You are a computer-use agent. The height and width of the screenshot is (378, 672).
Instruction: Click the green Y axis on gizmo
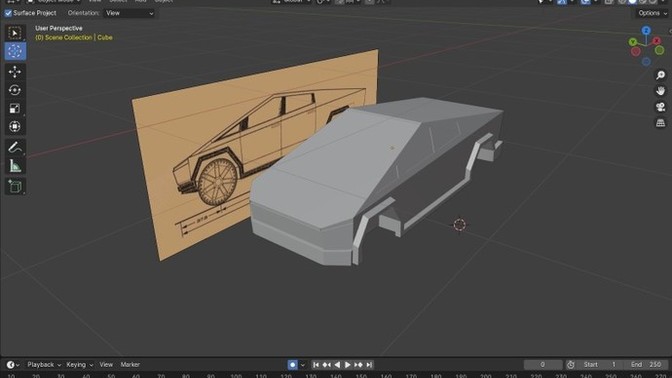pos(633,42)
